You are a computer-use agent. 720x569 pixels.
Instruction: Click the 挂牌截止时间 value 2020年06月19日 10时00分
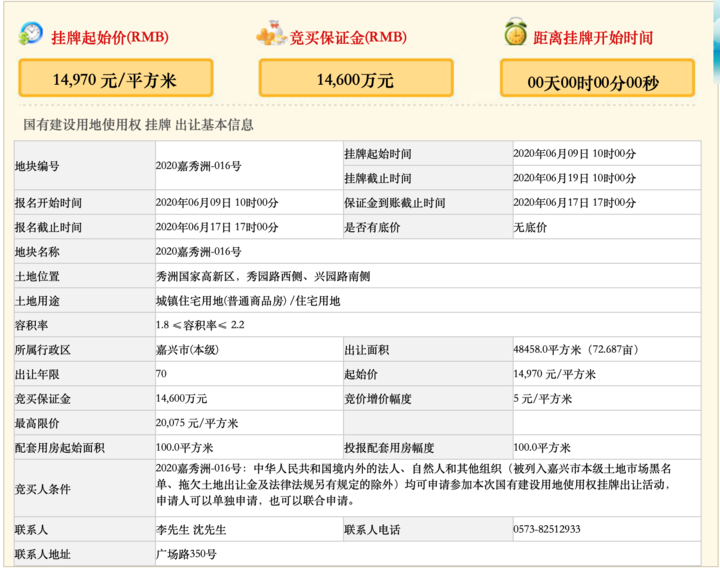(574, 178)
